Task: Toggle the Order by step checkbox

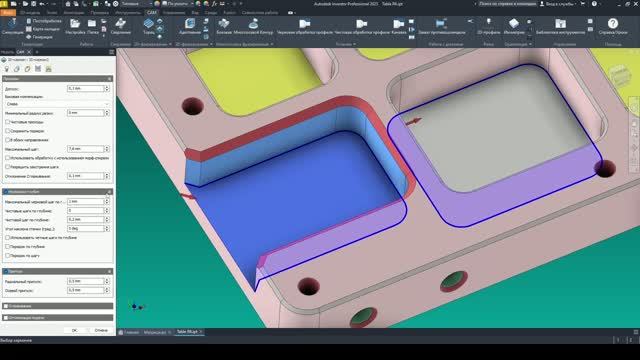Action: pos(7,256)
